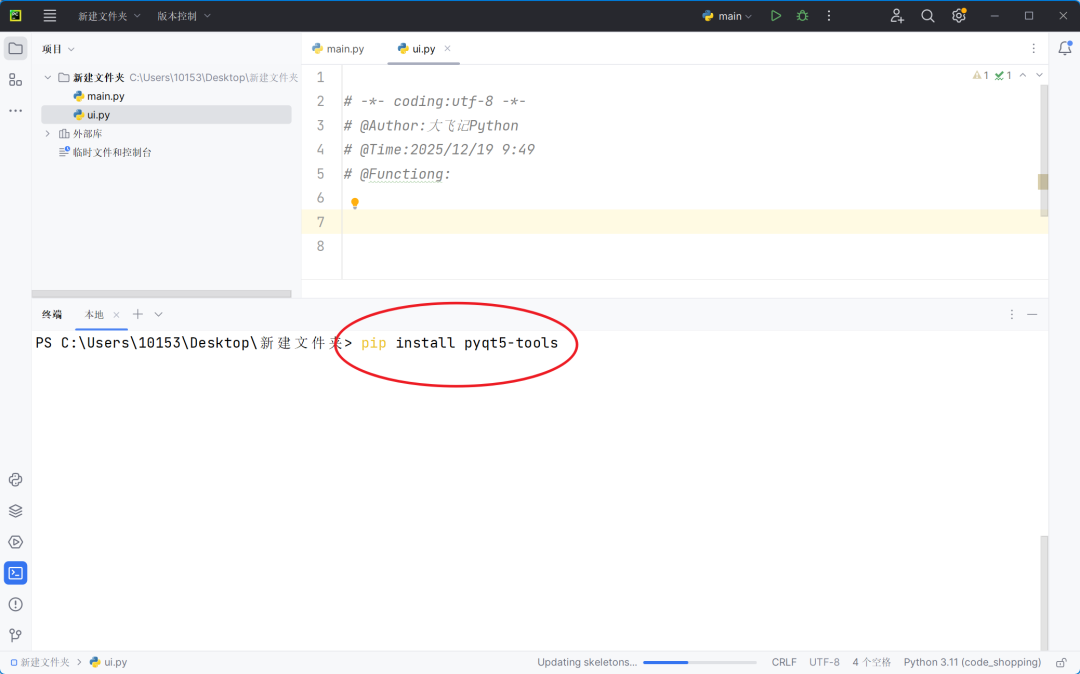
Task: Open Search Everywhere magnifier
Action: coord(928,16)
